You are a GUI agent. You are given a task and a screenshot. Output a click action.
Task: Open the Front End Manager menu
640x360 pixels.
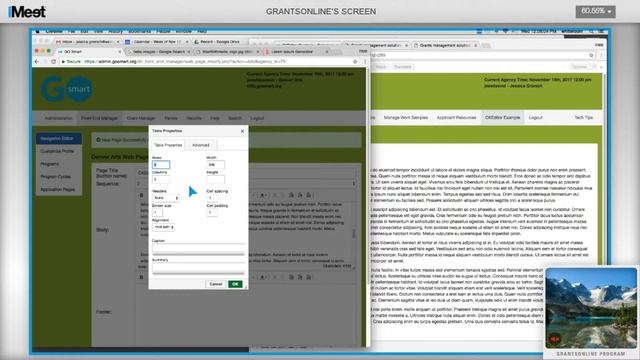click(99, 118)
